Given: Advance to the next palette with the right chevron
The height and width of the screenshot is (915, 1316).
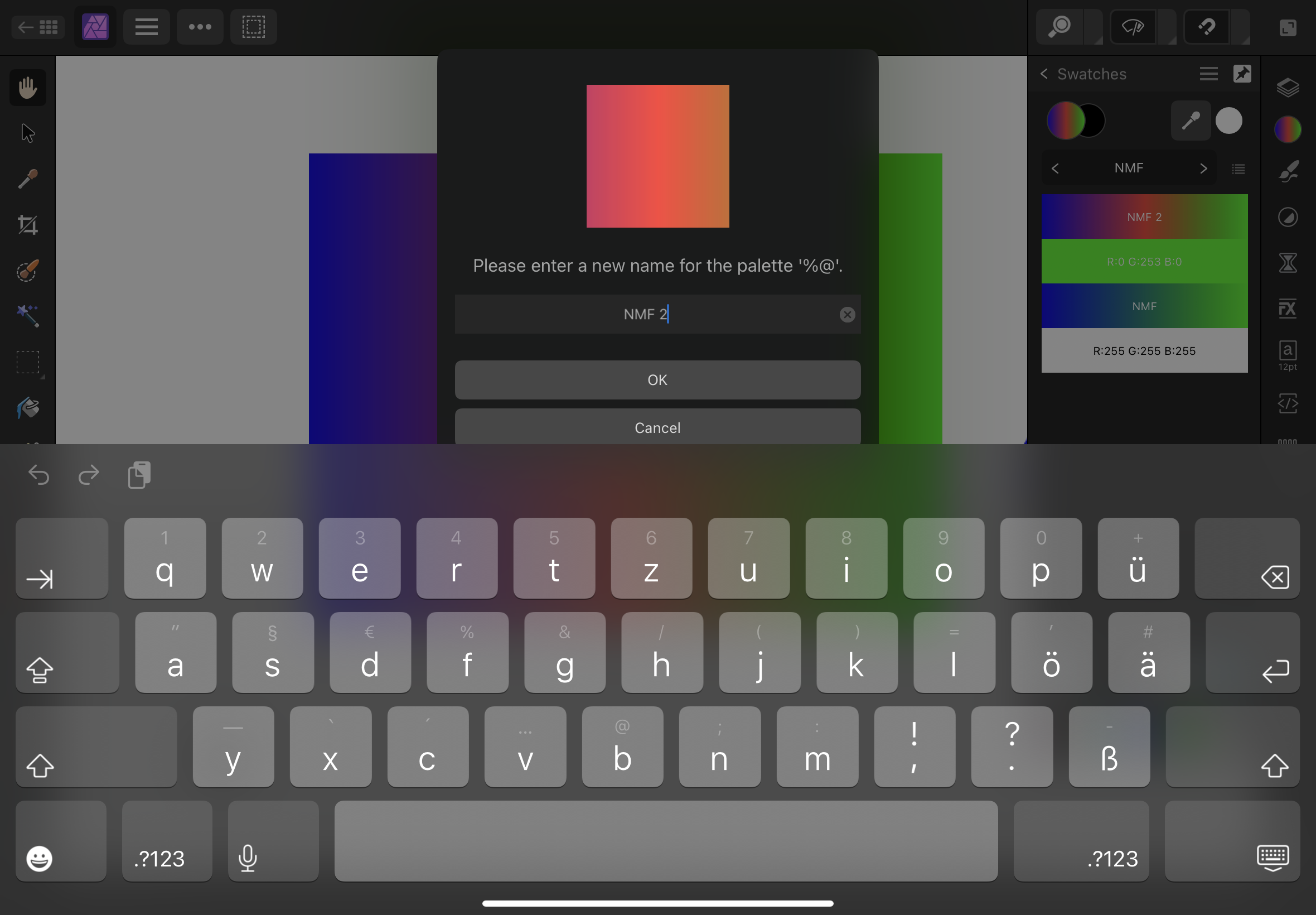Looking at the screenshot, I should pyautogui.click(x=1203, y=167).
